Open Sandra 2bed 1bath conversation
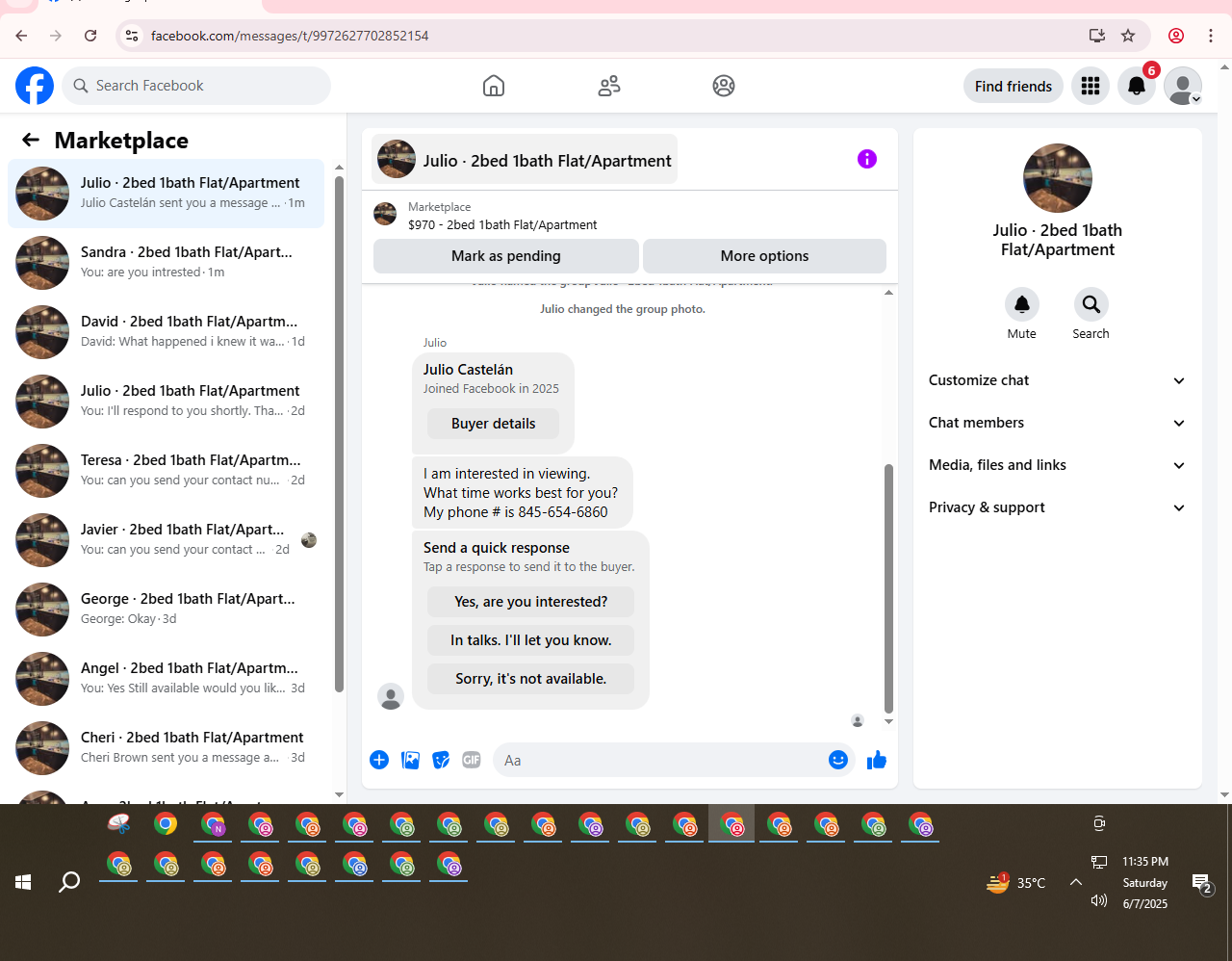 166,263
